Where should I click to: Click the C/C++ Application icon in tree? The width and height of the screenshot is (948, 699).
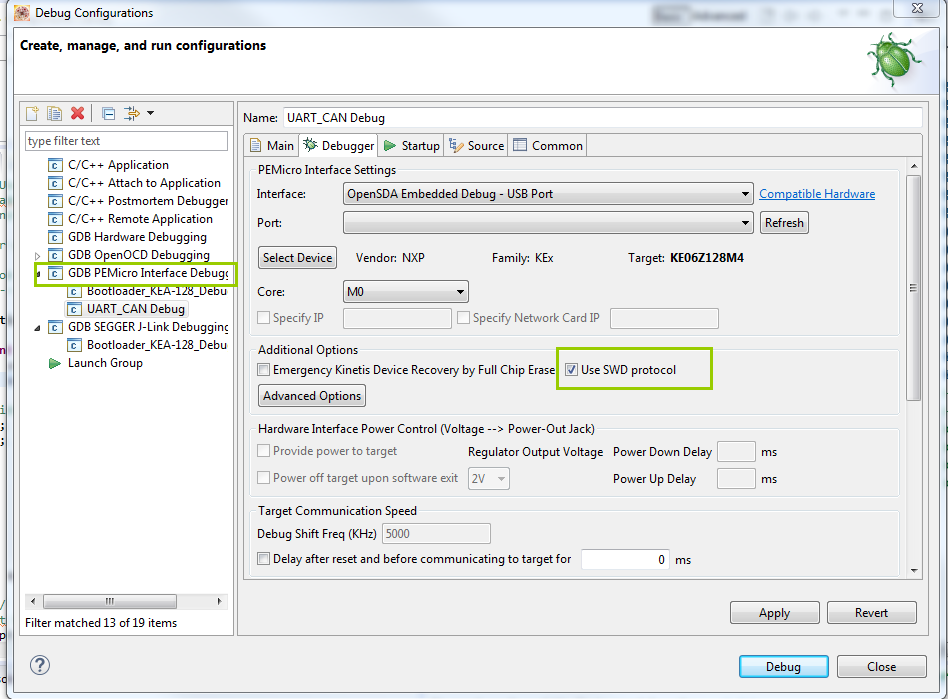[x=56, y=165]
